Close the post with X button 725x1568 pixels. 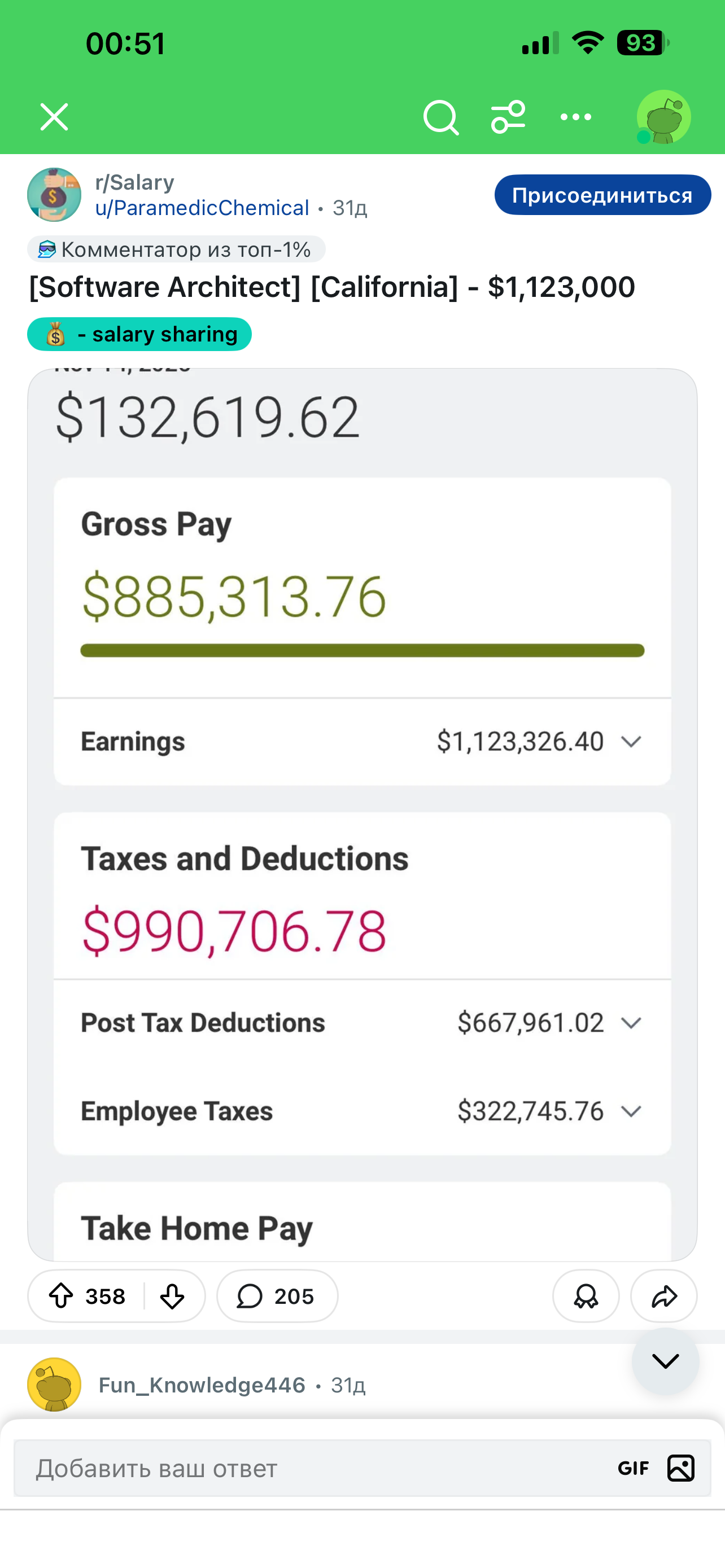pyautogui.click(x=54, y=117)
